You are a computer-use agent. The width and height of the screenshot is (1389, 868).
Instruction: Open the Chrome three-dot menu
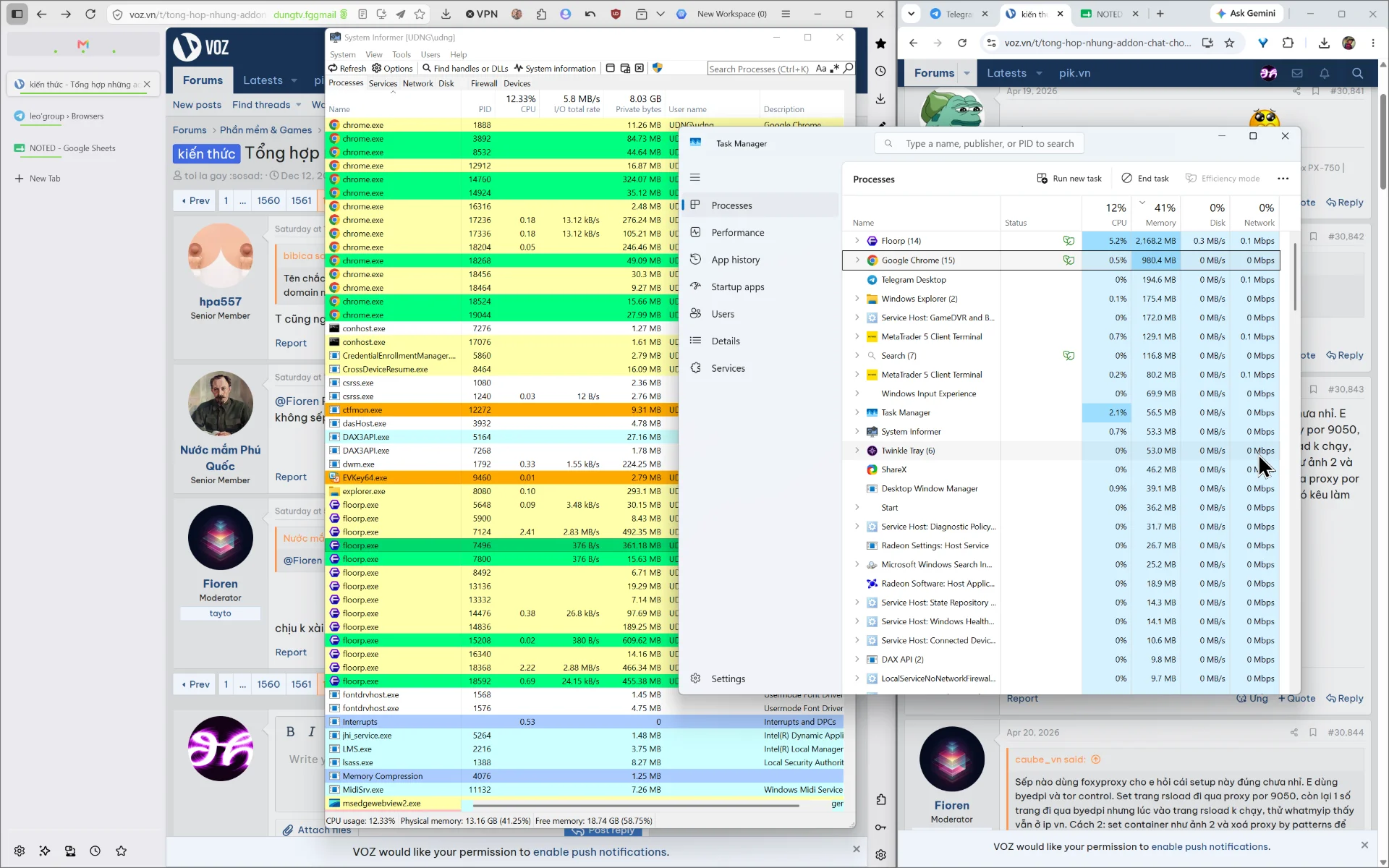[1373, 43]
